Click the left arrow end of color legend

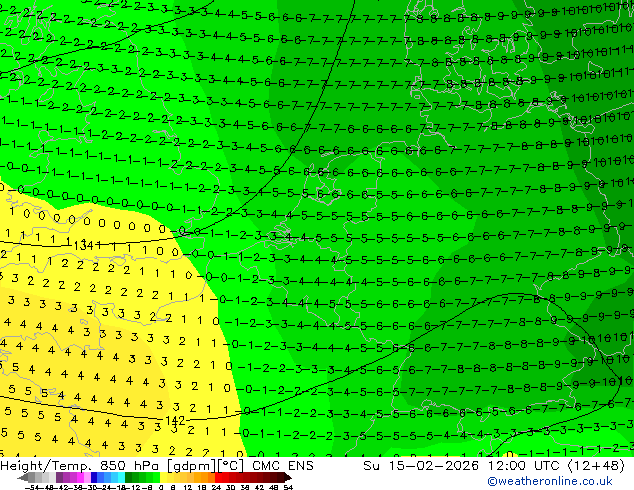(x=23, y=477)
